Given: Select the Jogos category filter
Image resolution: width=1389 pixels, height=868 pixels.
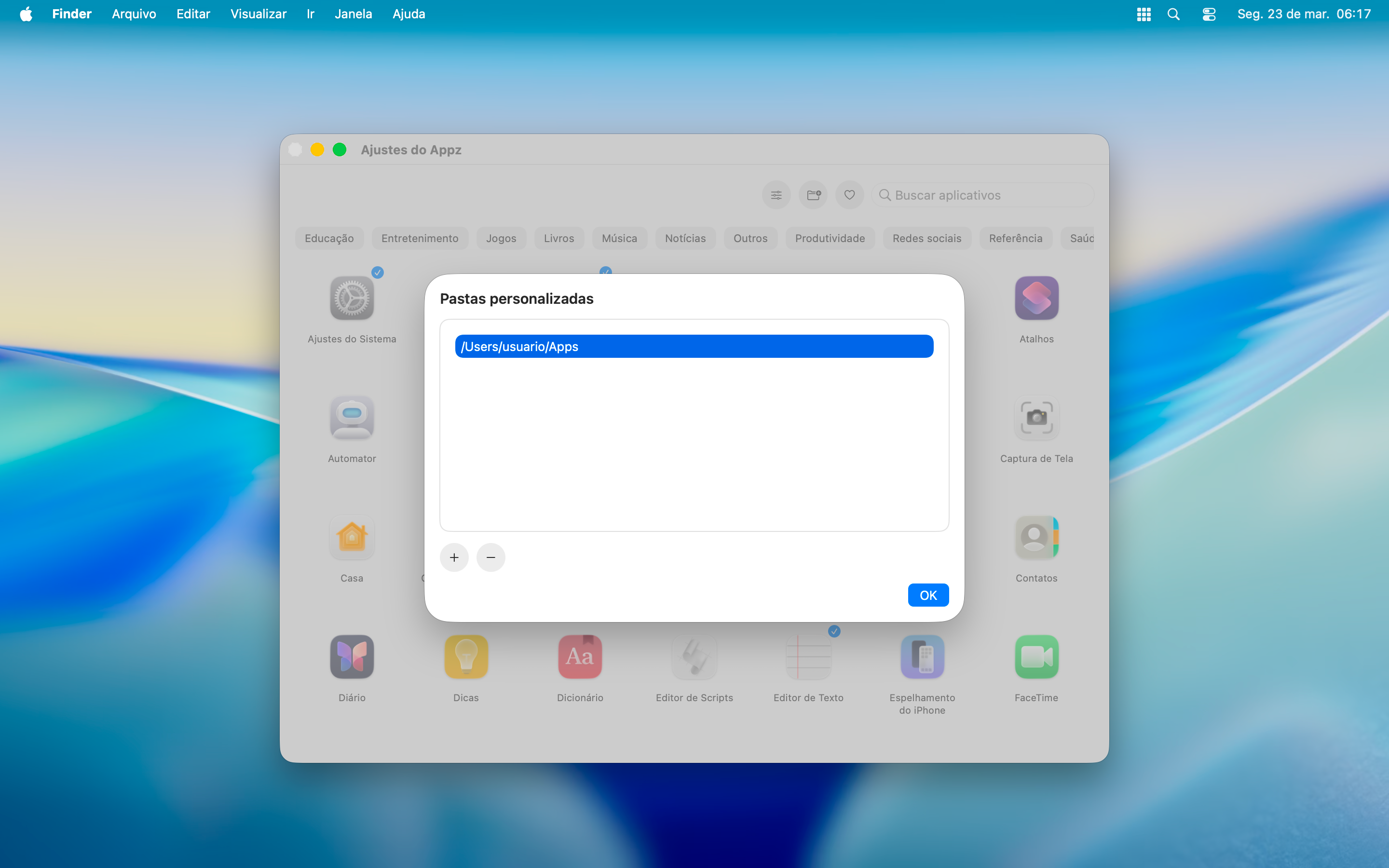Looking at the screenshot, I should (x=501, y=238).
